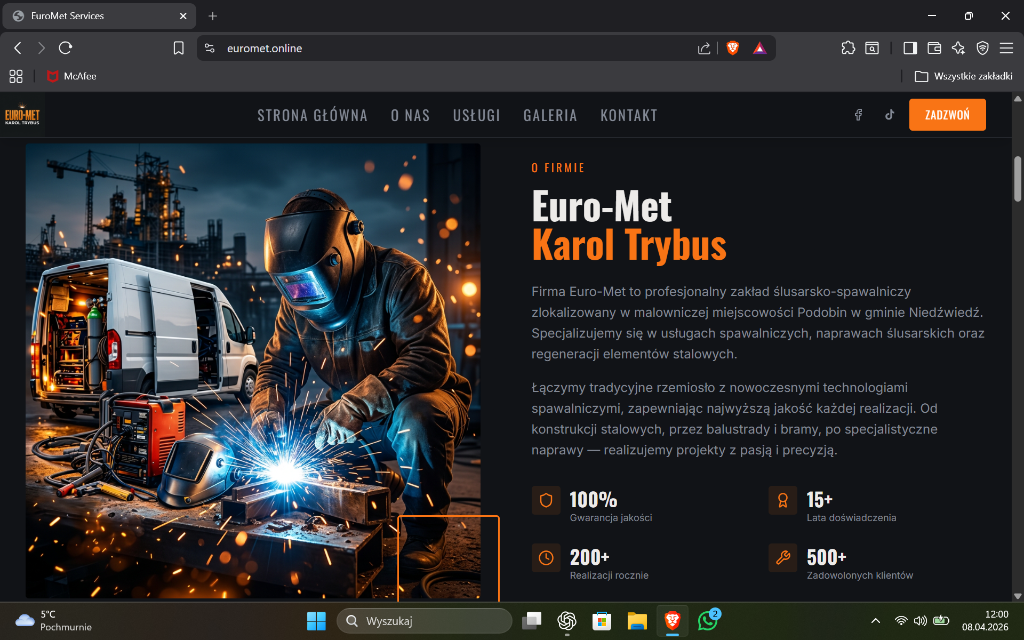1024x640 pixels.
Task: Open the apps grid in bookmarks bar
Action: [16, 76]
